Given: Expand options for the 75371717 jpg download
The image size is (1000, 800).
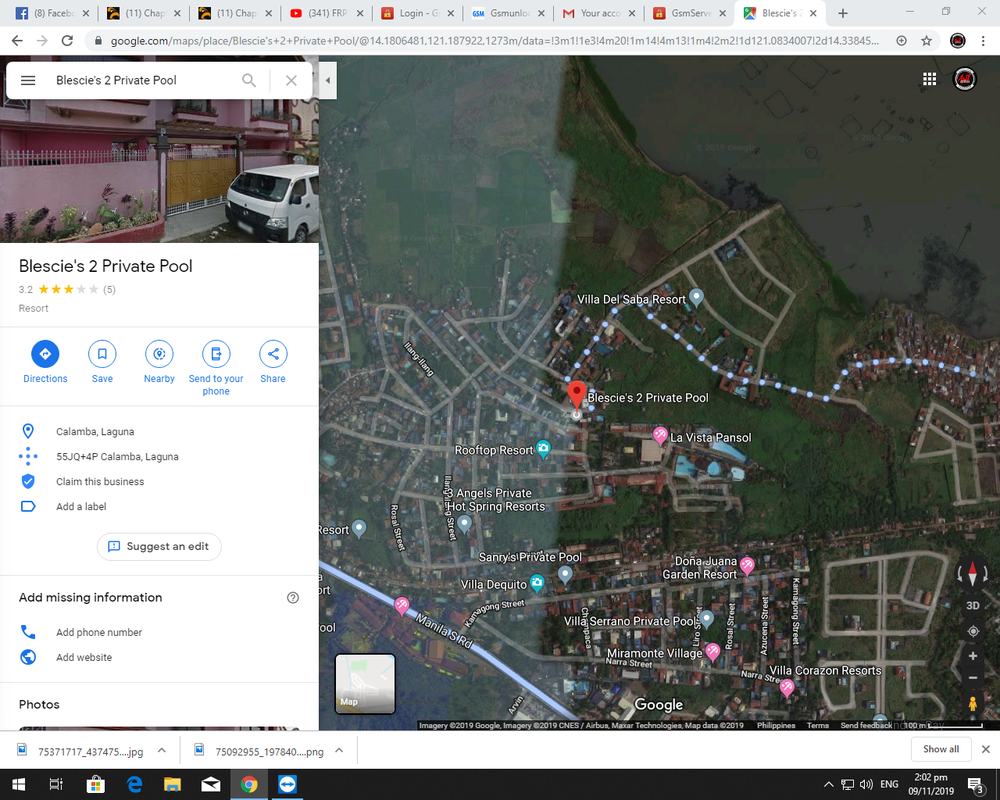Looking at the screenshot, I should [x=162, y=751].
